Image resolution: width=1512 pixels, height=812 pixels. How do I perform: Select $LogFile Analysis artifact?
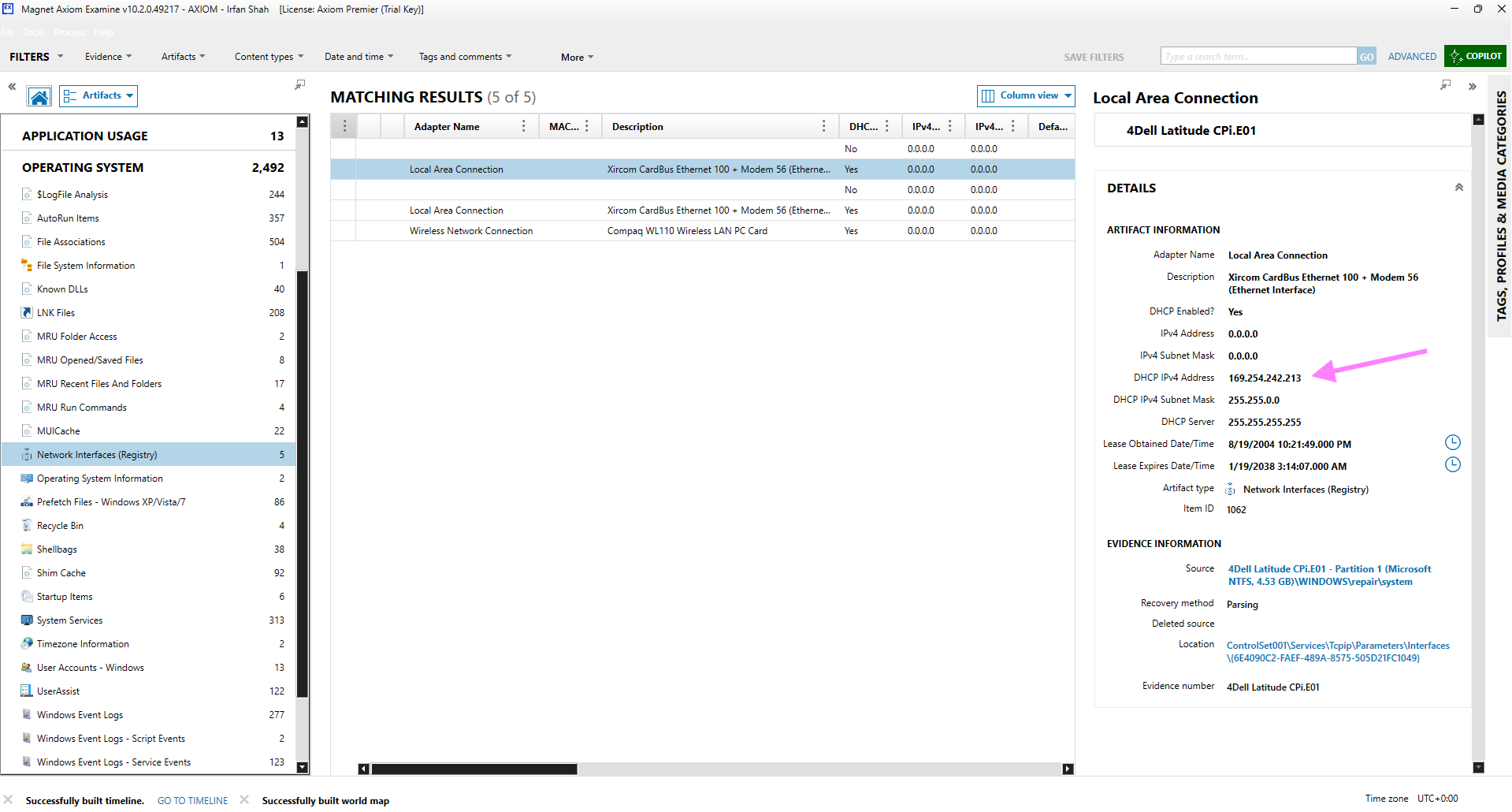148,195
